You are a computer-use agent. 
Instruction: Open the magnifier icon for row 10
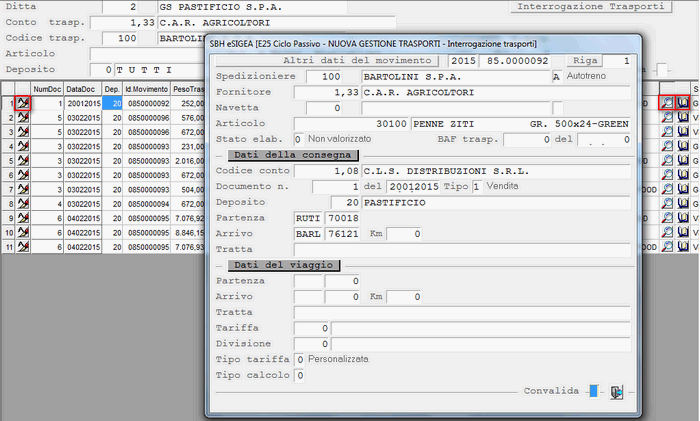coord(667,232)
